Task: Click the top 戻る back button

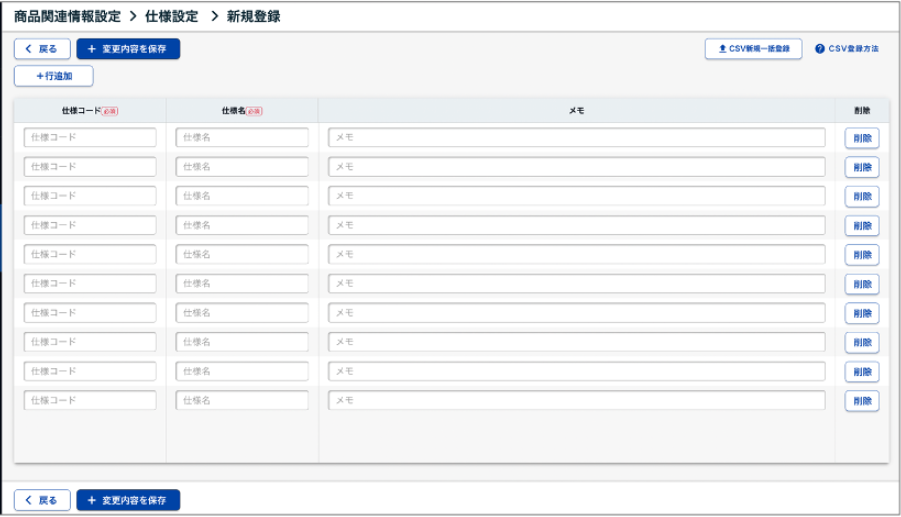Action: click(x=42, y=49)
